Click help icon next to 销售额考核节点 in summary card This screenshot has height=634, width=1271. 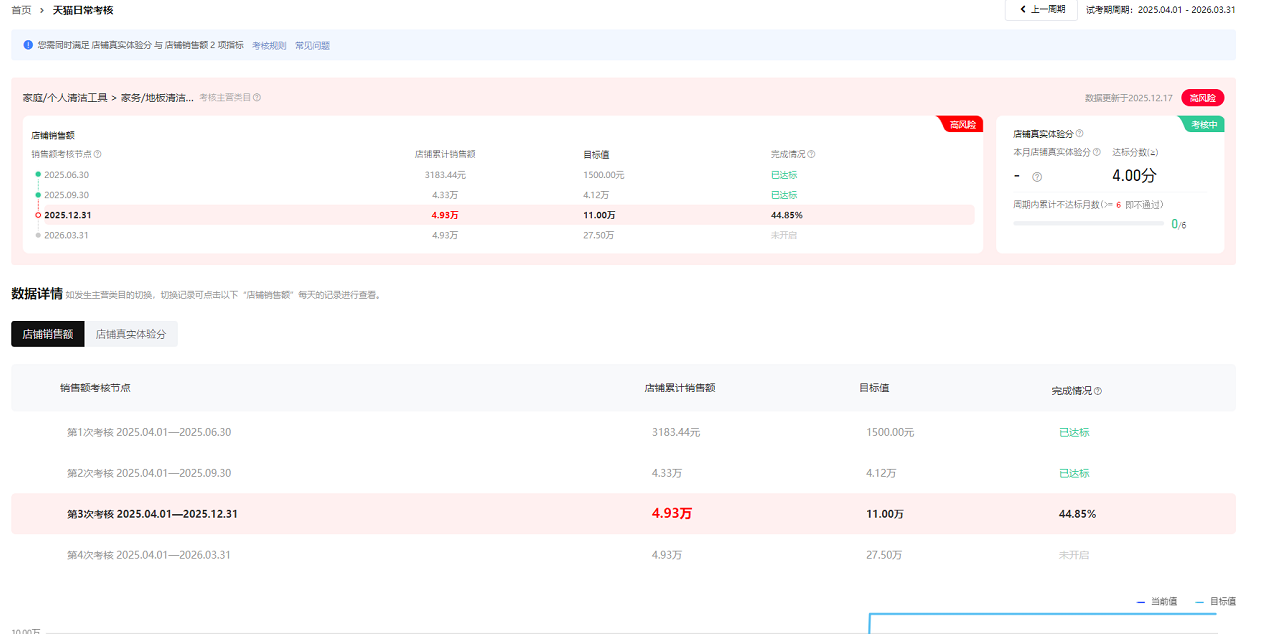click(x=98, y=155)
